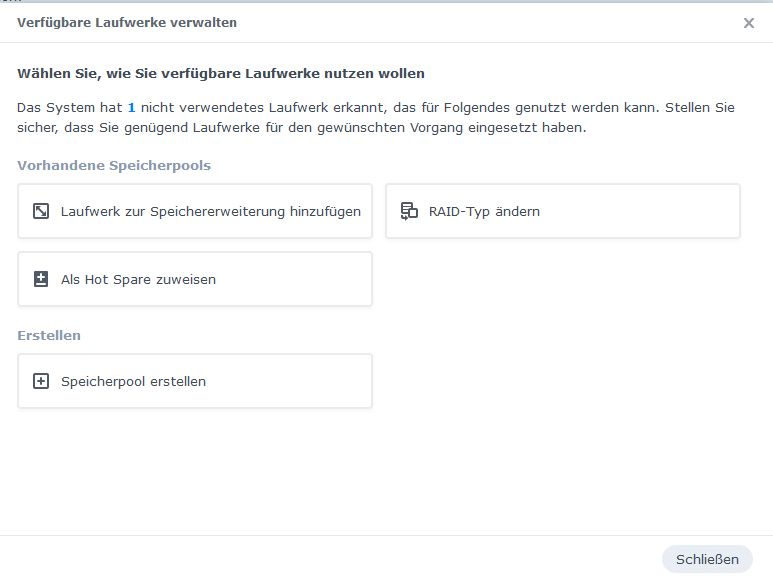Click the expand-arrows icon for adding a drive
The image size is (773, 578).
click(41, 211)
